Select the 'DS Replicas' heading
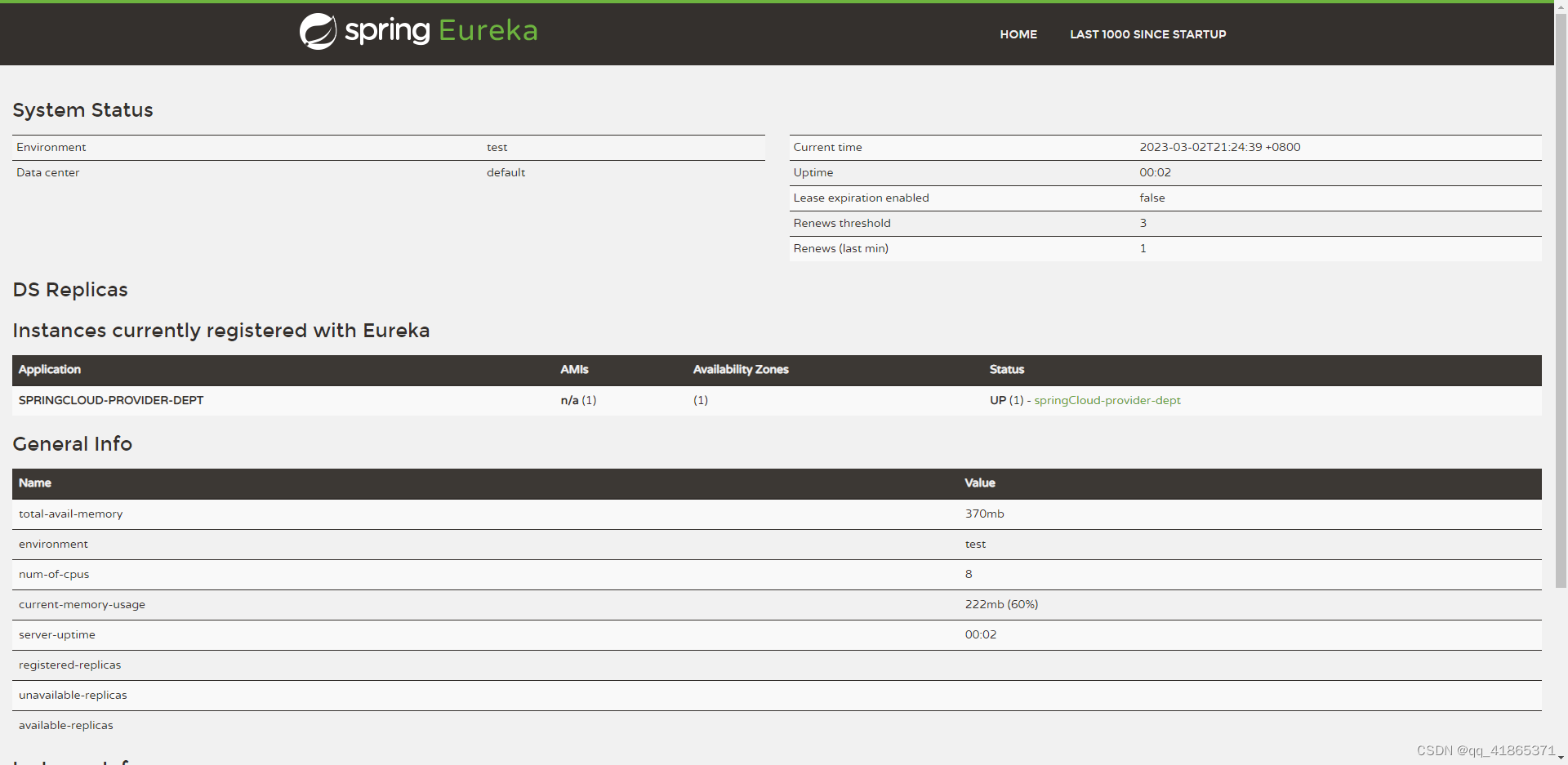This screenshot has width=1568, height=765. coord(70,290)
